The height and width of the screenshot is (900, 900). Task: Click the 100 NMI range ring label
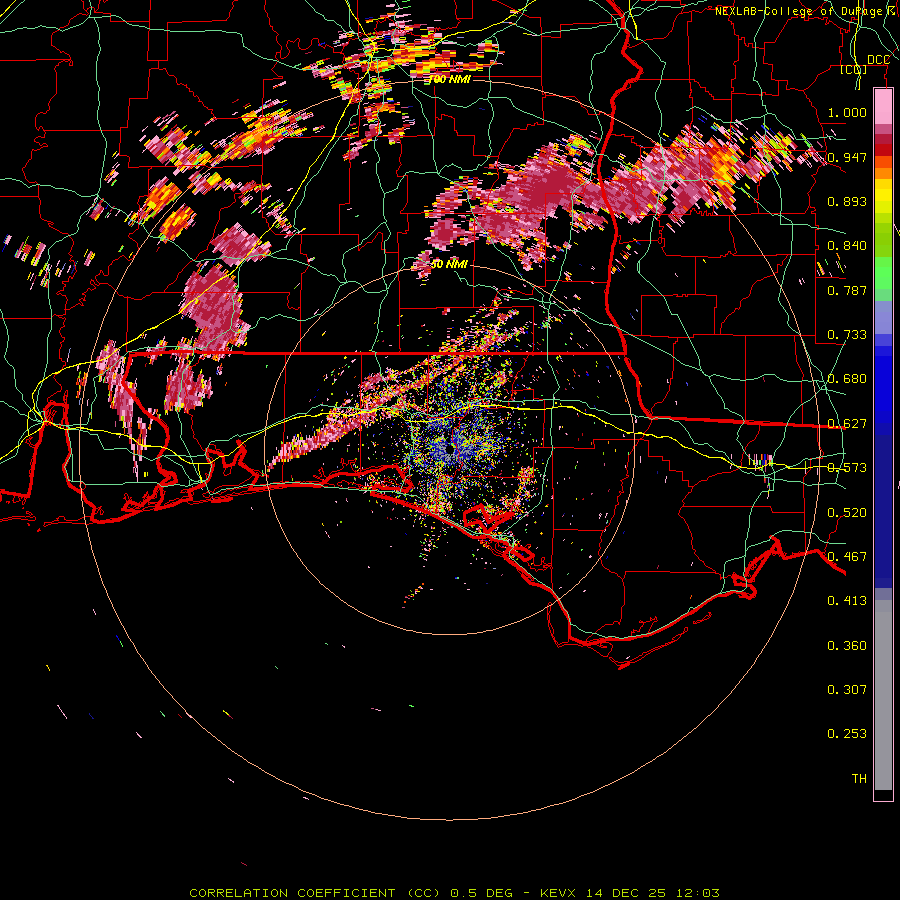tap(450, 79)
